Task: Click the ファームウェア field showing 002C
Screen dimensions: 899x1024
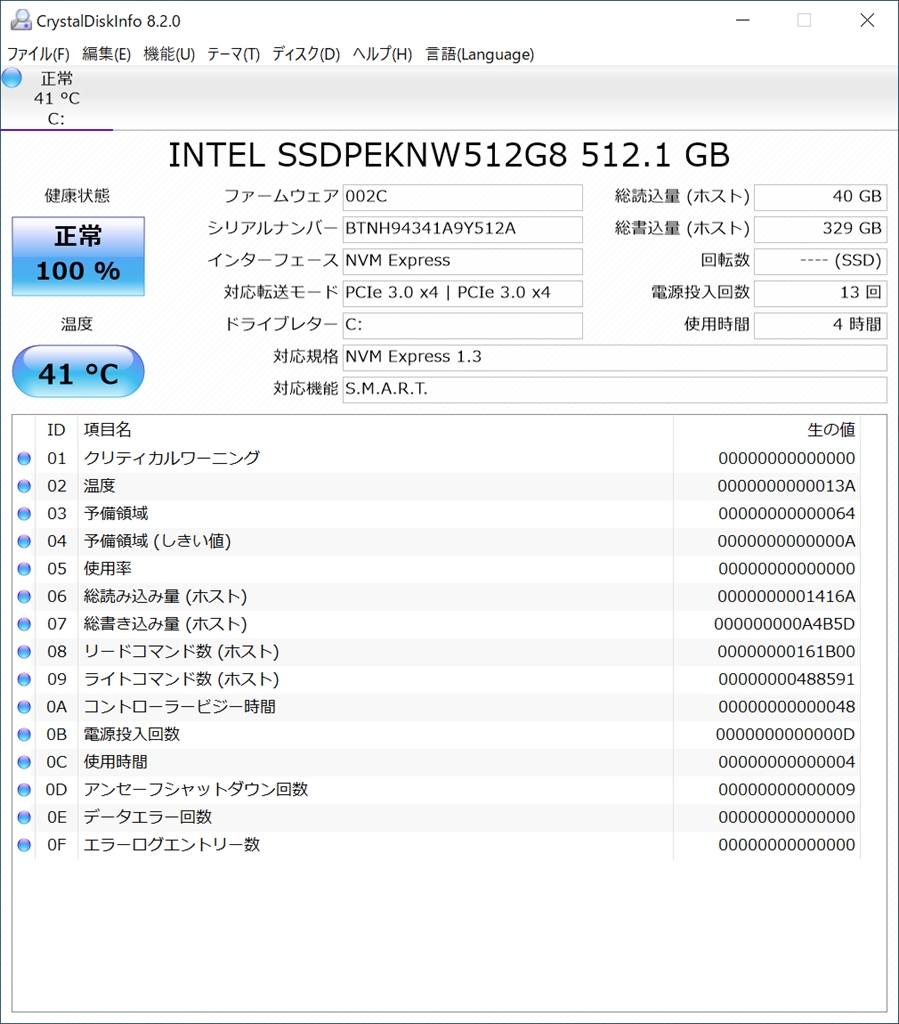Action: 462,197
